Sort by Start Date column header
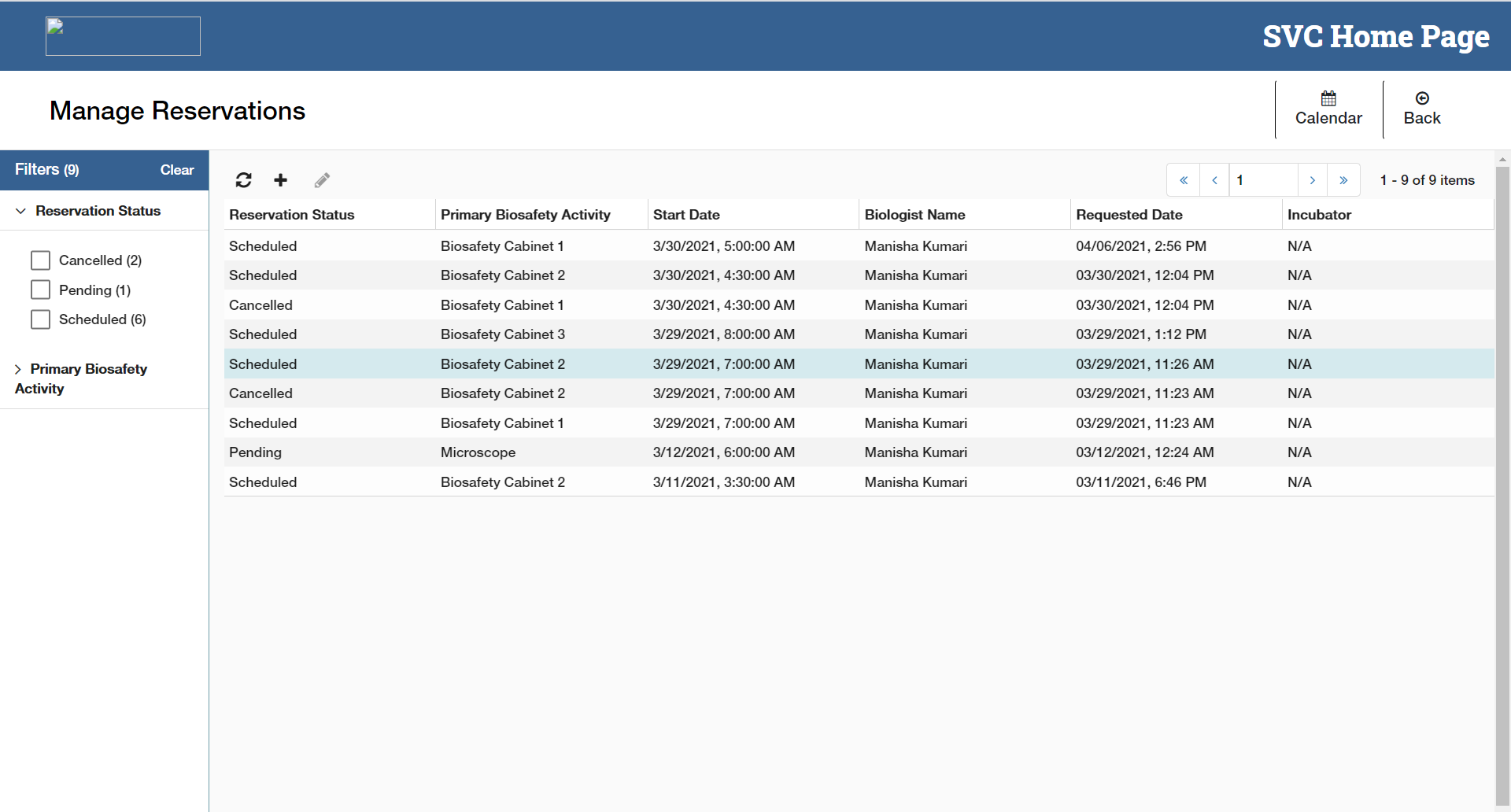1511x812 pixels. click(686, 215)
